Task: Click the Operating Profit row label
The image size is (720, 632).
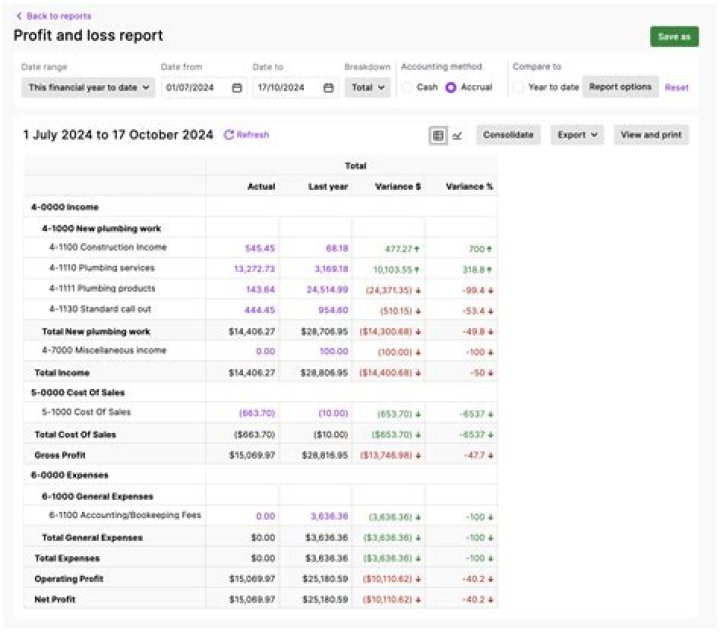Action: 69,579
